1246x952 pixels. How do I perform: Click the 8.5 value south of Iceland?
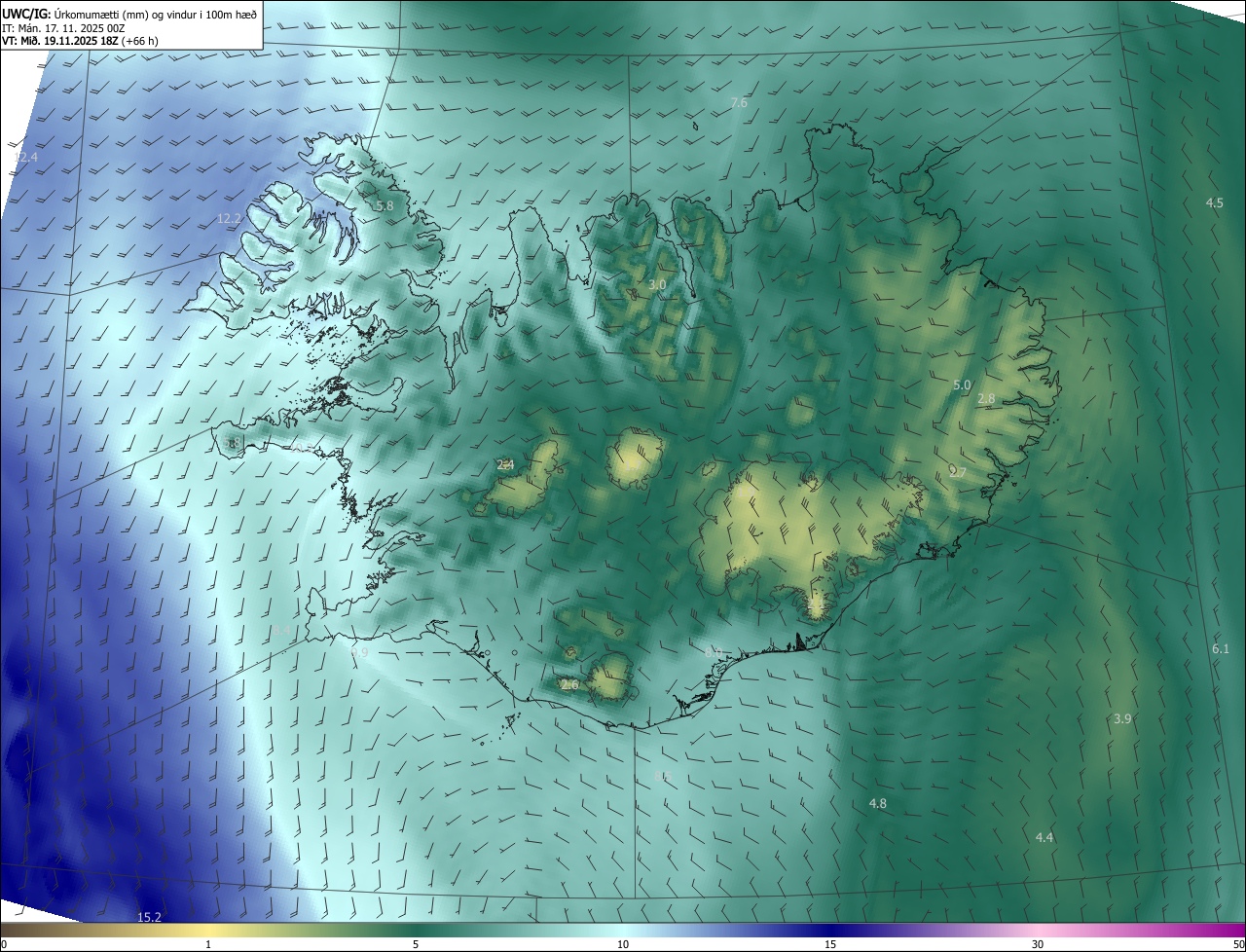point(663,777)
